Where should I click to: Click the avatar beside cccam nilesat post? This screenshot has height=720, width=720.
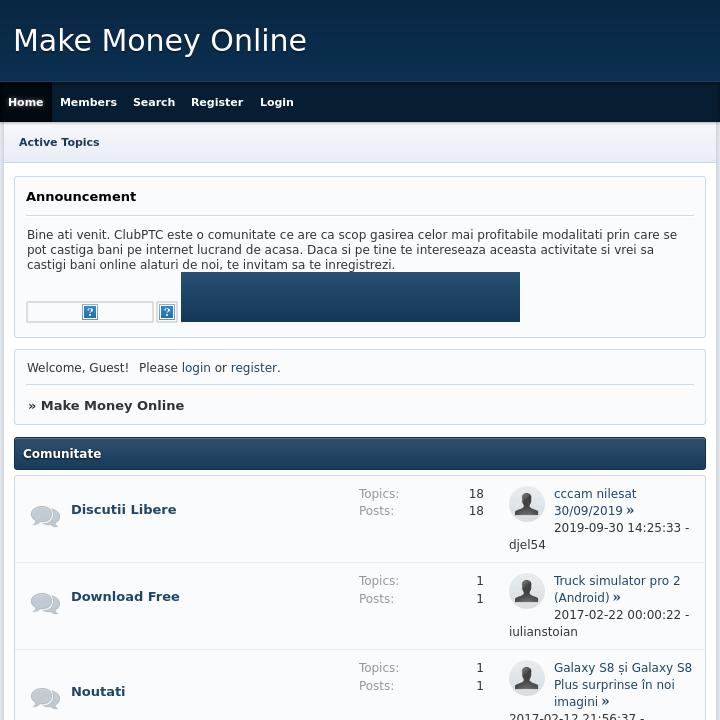(527, 504)
